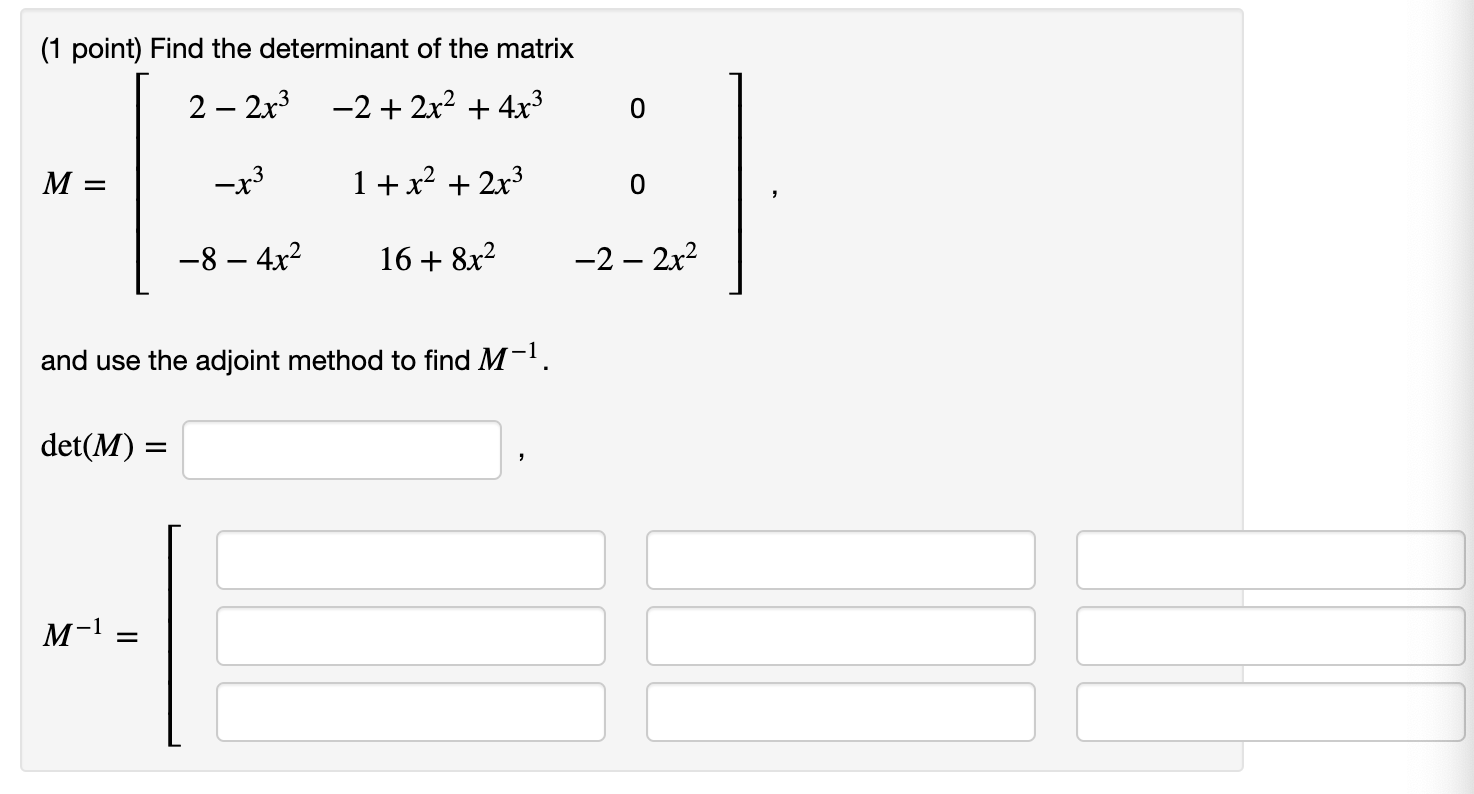Click the middle-right entry field of M inverse

click(1270, 636)
